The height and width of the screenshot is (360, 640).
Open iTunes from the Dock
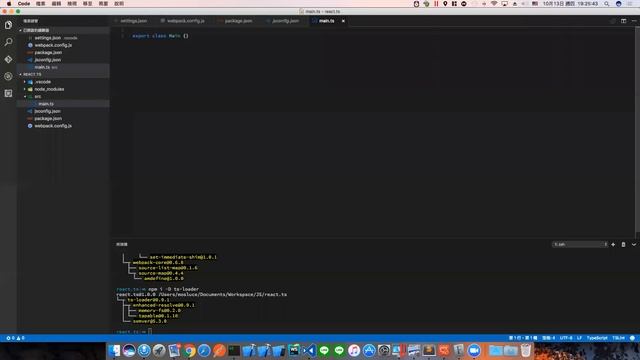(x=354, y=350)
